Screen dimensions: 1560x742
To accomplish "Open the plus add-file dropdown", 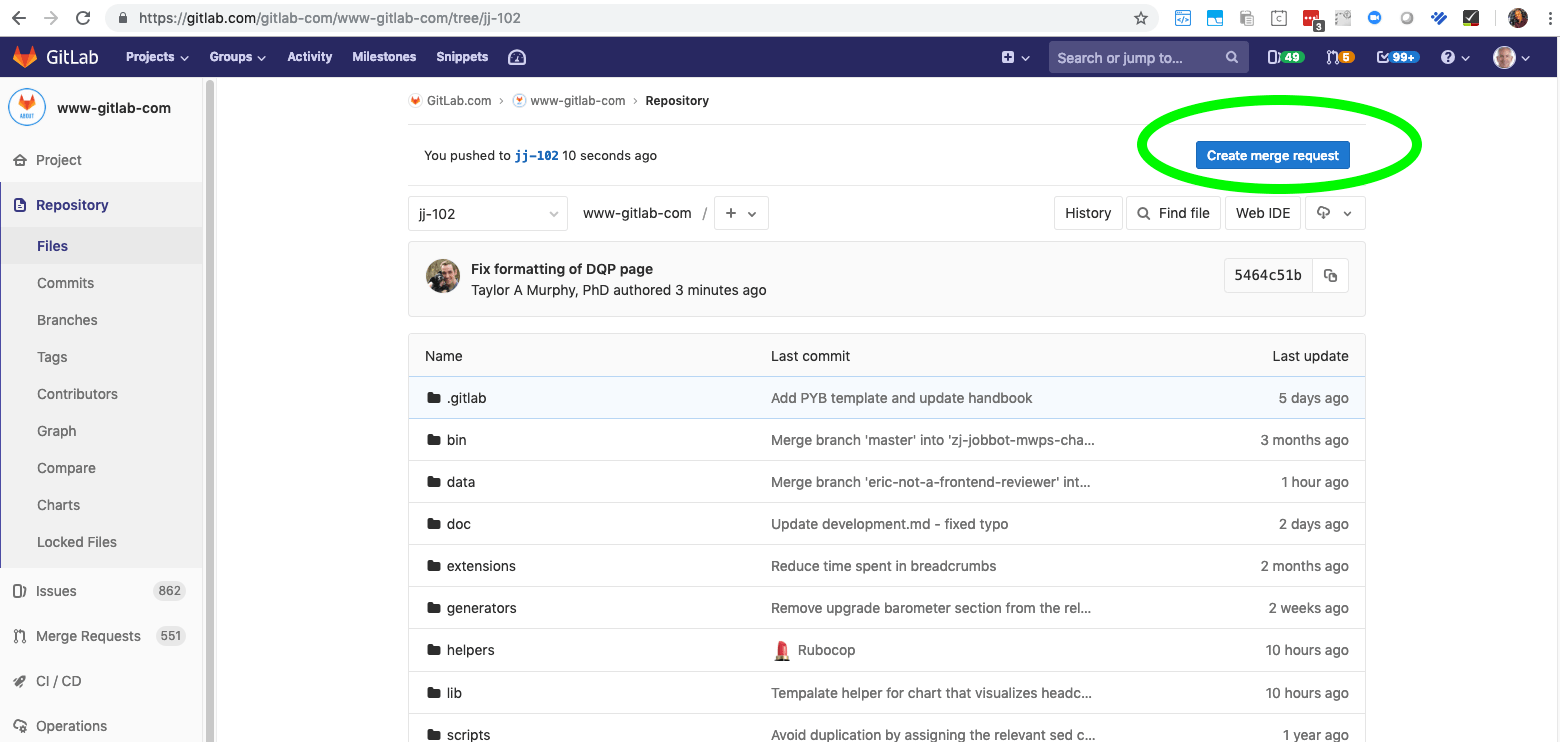I will (x=741, y=213).
